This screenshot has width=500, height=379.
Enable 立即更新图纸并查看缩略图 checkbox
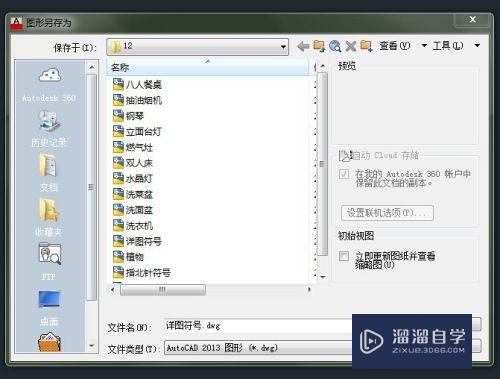[344, 256]
